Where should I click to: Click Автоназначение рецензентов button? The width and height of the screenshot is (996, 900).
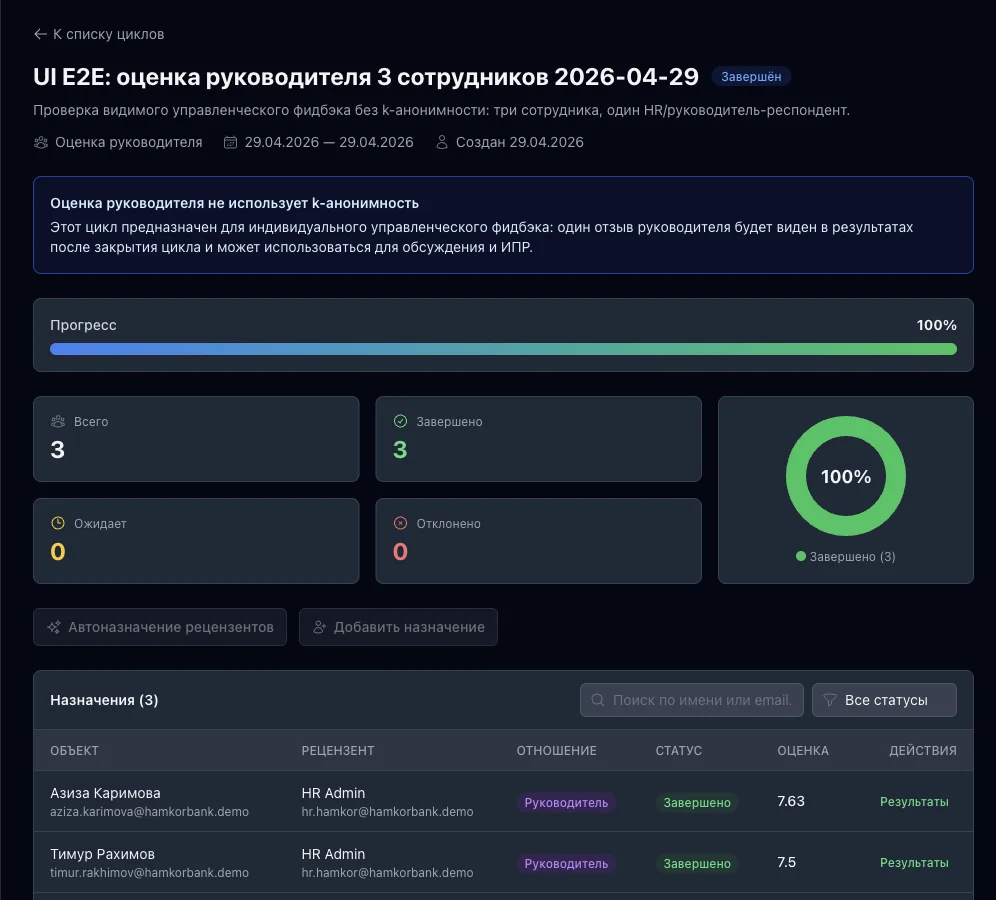point(160,628)
